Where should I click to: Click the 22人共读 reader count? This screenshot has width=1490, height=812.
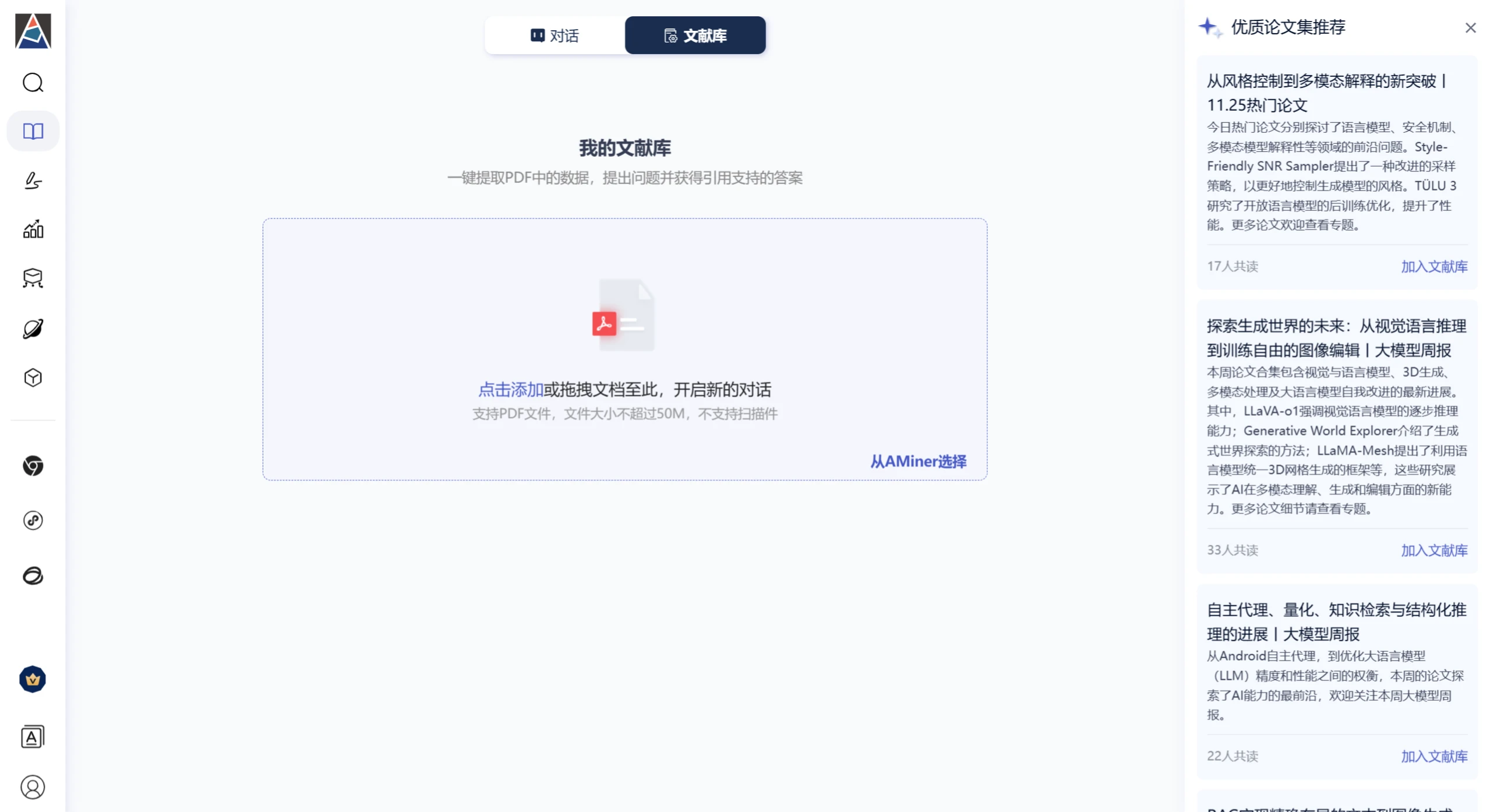(1232, 755)
